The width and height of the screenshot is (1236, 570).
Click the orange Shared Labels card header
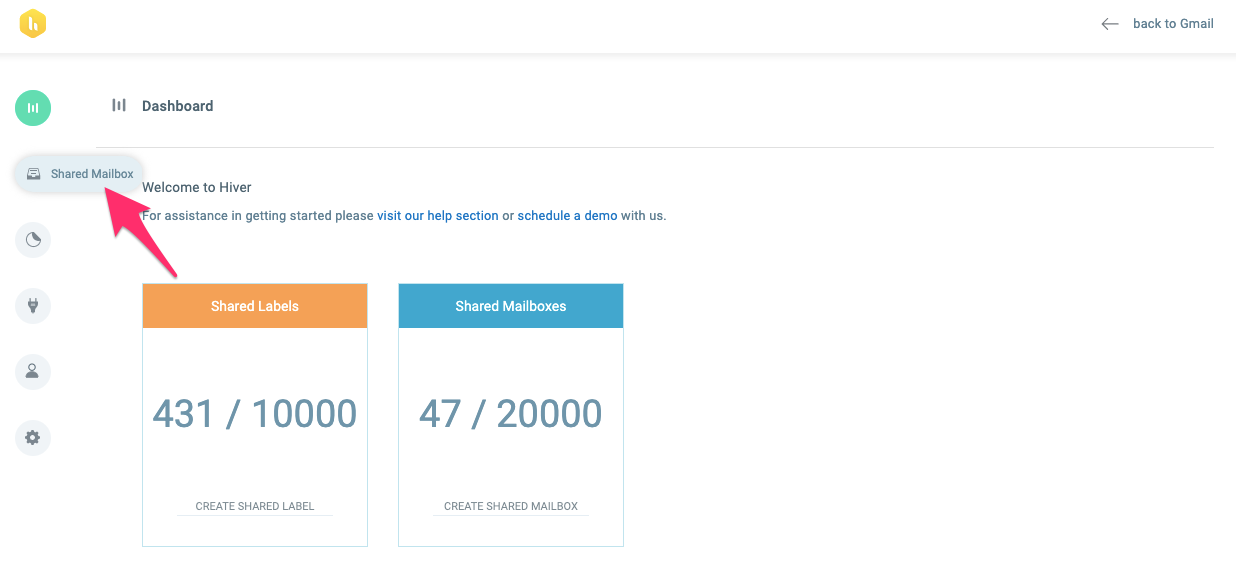pyautogui.click(x=255, y=306)
